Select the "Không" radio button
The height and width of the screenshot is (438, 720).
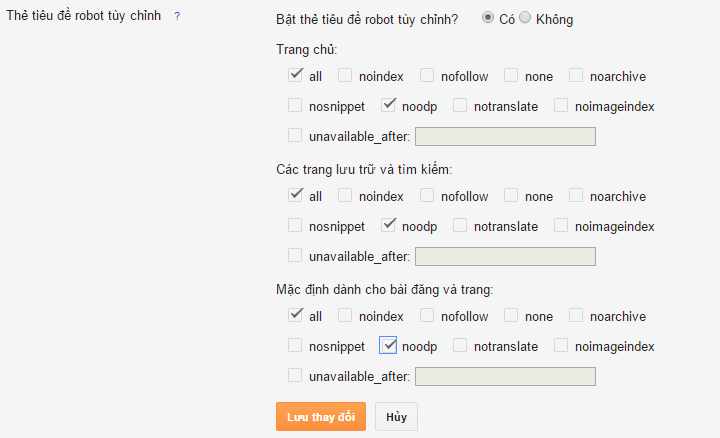coord(525,18)
